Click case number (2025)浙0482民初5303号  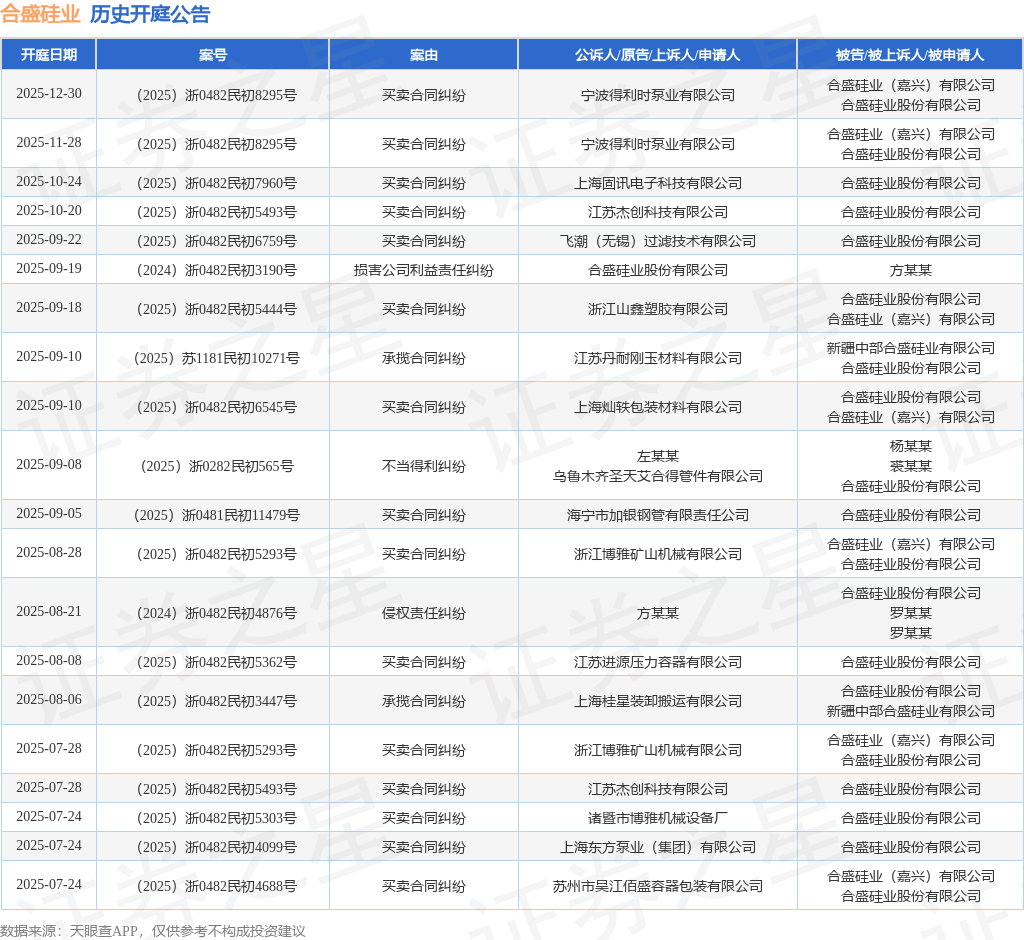[216, 818]
